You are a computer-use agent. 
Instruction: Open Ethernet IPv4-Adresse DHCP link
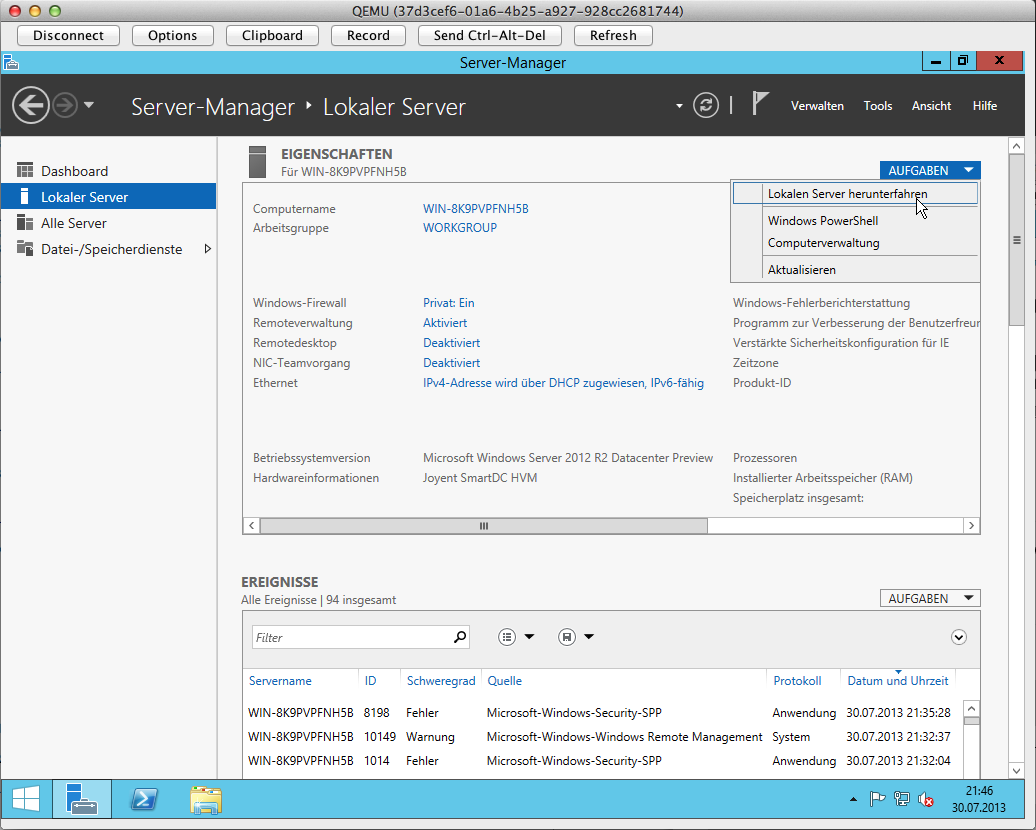[x=563, y=383]
